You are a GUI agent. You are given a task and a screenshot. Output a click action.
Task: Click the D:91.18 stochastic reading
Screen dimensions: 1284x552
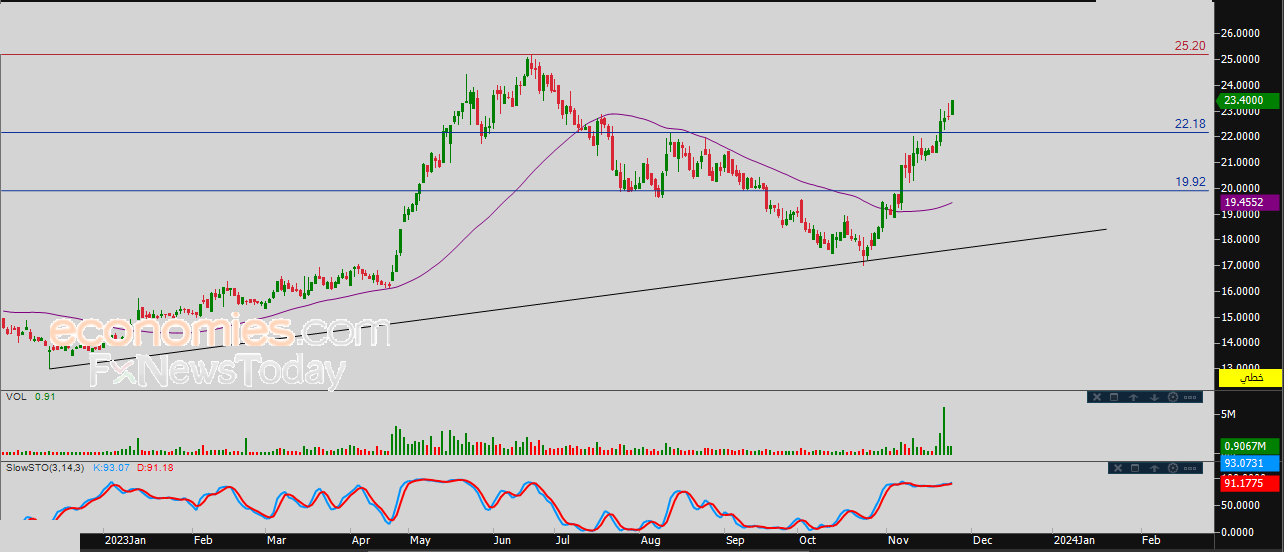153,467
